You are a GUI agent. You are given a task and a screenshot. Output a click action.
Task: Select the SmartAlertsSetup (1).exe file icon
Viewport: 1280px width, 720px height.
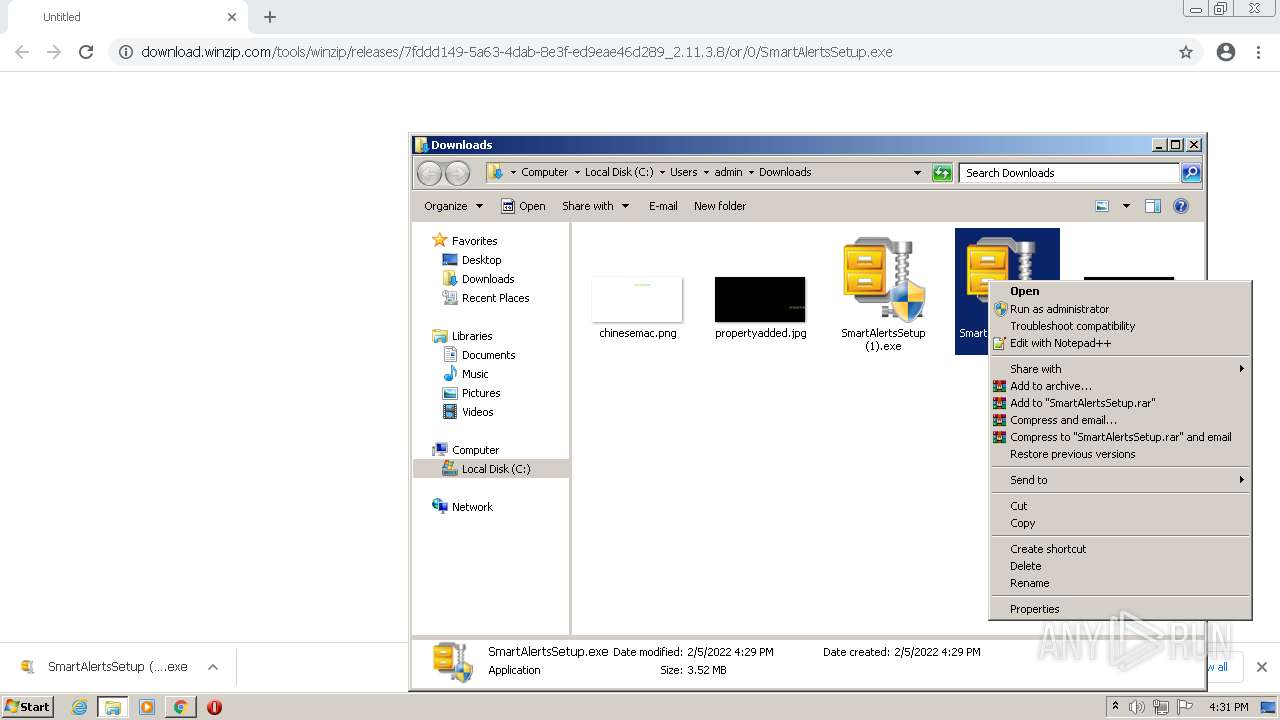coord(883,282)
